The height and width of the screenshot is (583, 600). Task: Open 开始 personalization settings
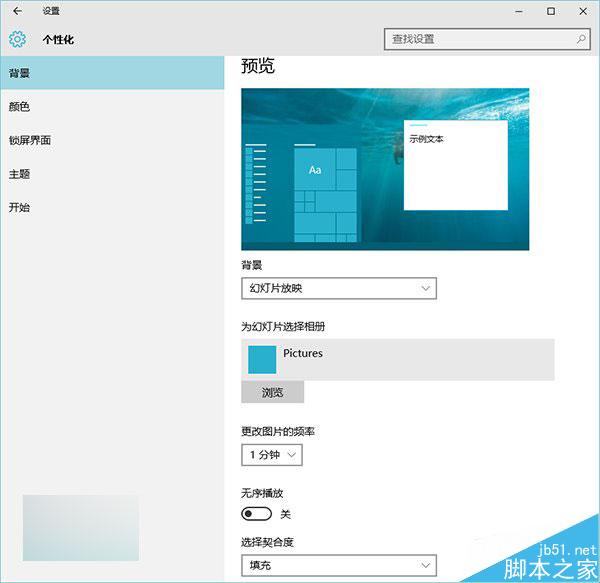point(20,207)
